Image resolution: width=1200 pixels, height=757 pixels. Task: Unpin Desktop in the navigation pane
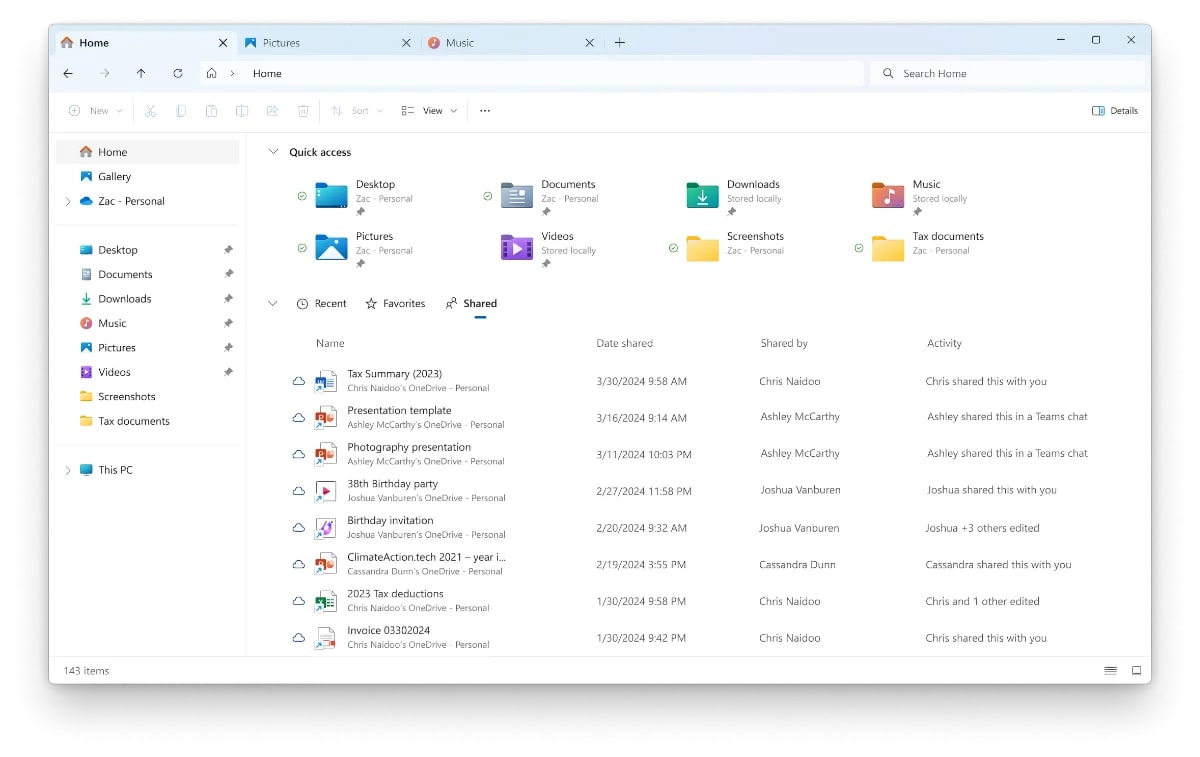pos(228,250)
